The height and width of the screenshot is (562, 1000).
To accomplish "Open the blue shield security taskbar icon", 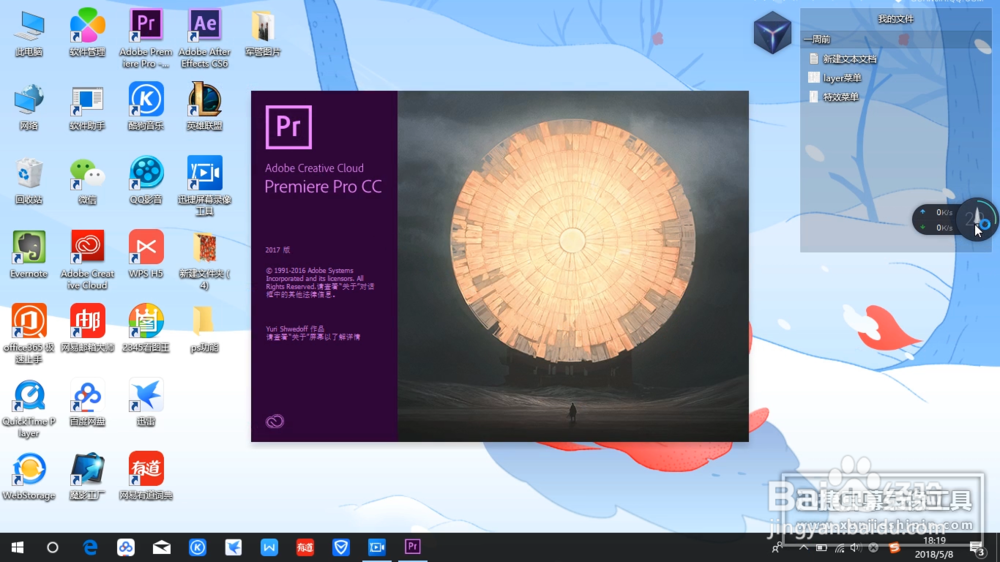I will click(341, 547).
